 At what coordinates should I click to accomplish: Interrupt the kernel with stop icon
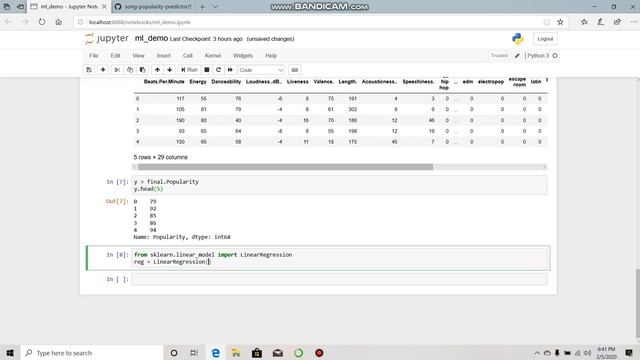coord(207,70)
